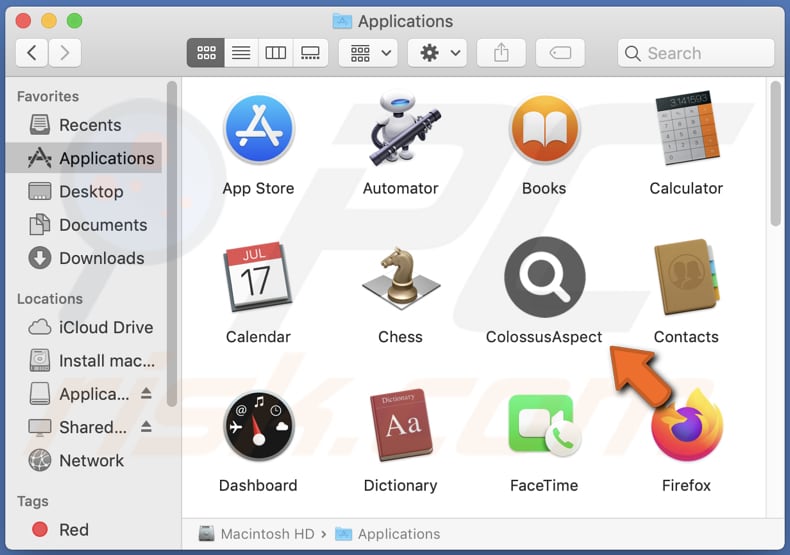Click in the Search field
The width and height of the screenshot is (790, 555).
pos(696,53)
